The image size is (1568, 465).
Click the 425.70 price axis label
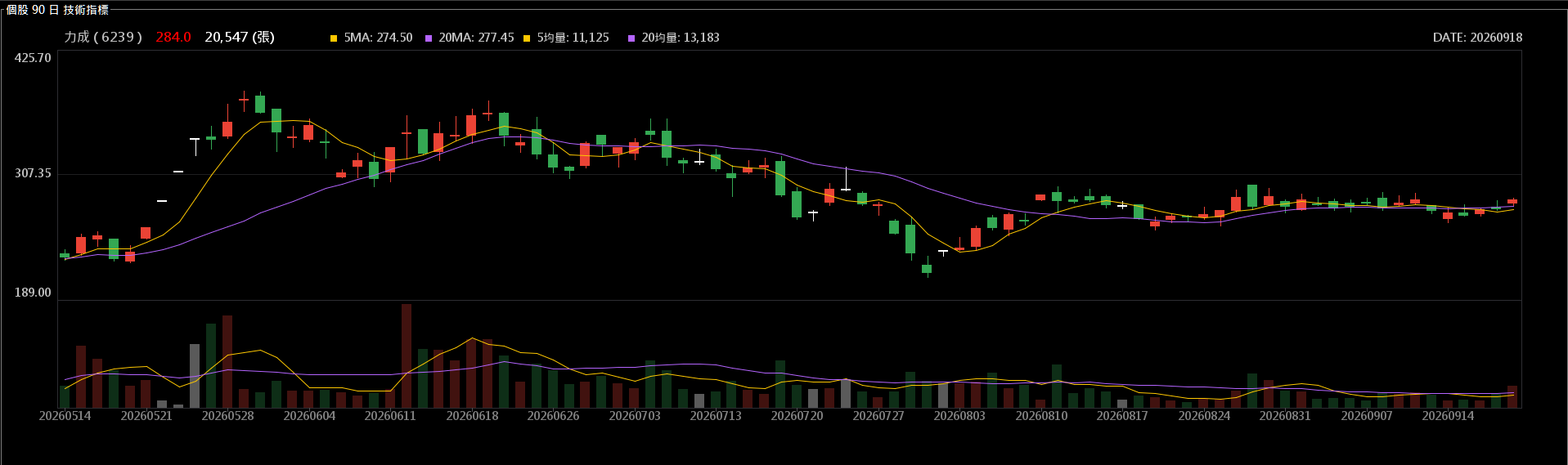(x=33, y=58)
